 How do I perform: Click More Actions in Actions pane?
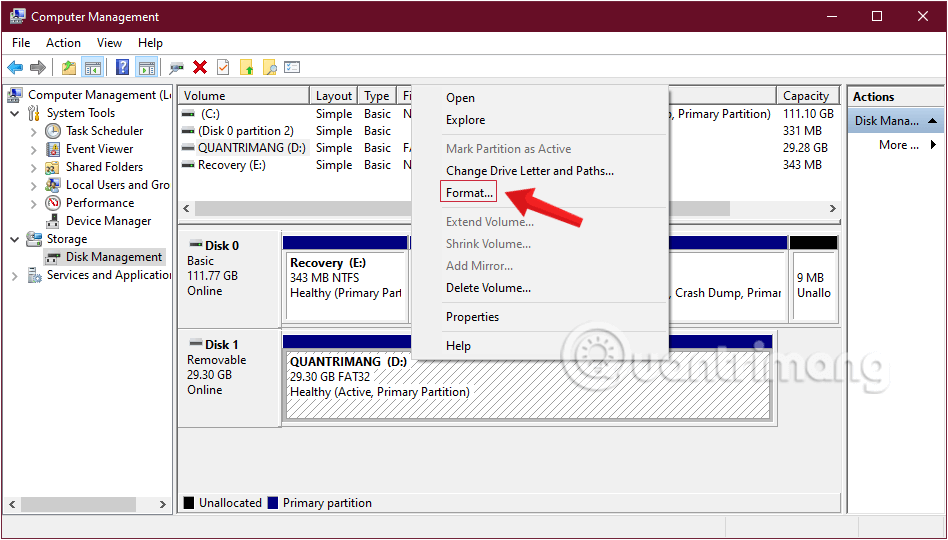tap(898, 145)
